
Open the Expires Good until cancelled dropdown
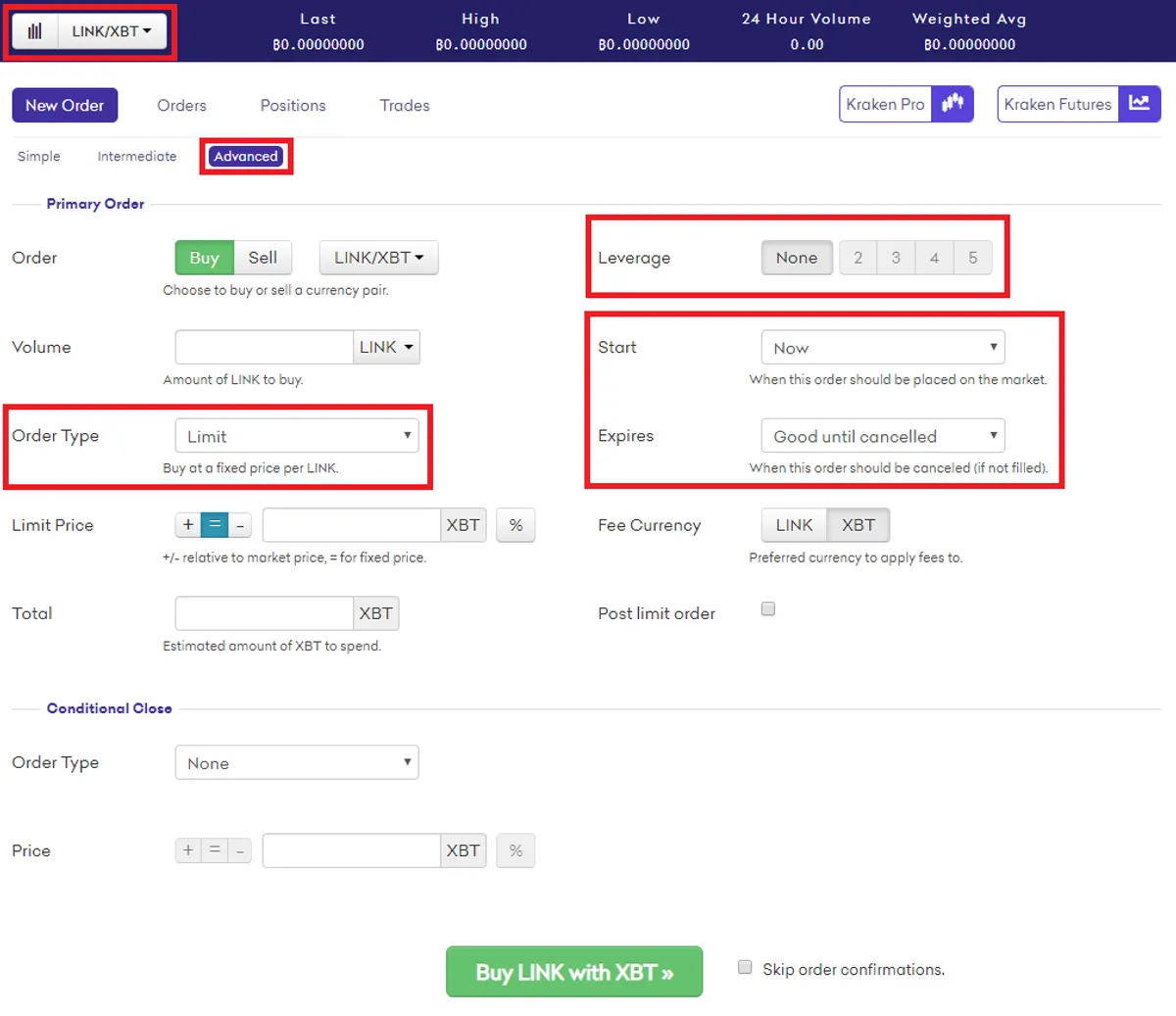(883, 436)
